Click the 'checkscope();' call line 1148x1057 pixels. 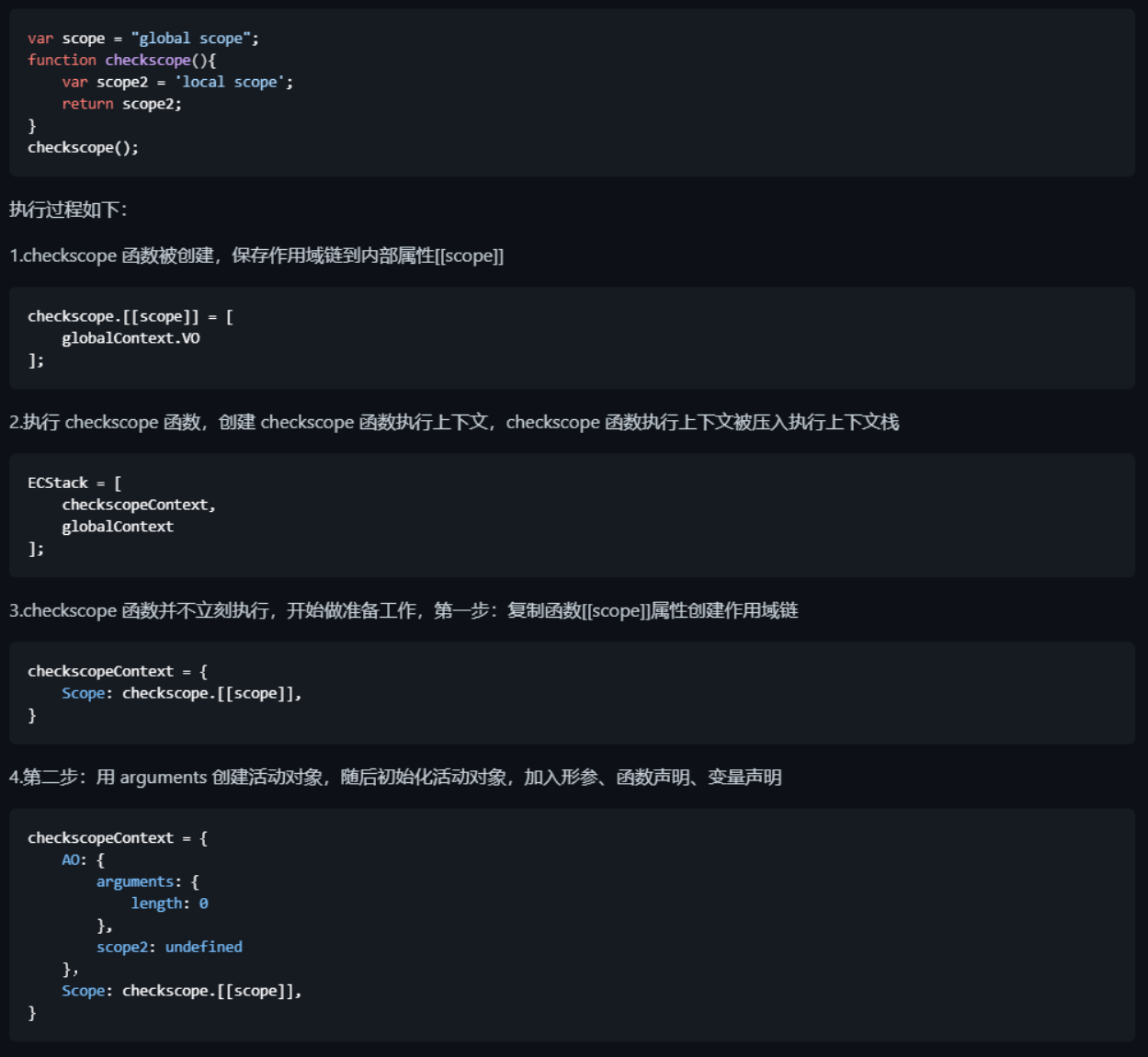pyautogui.click(x=83, y=147)
